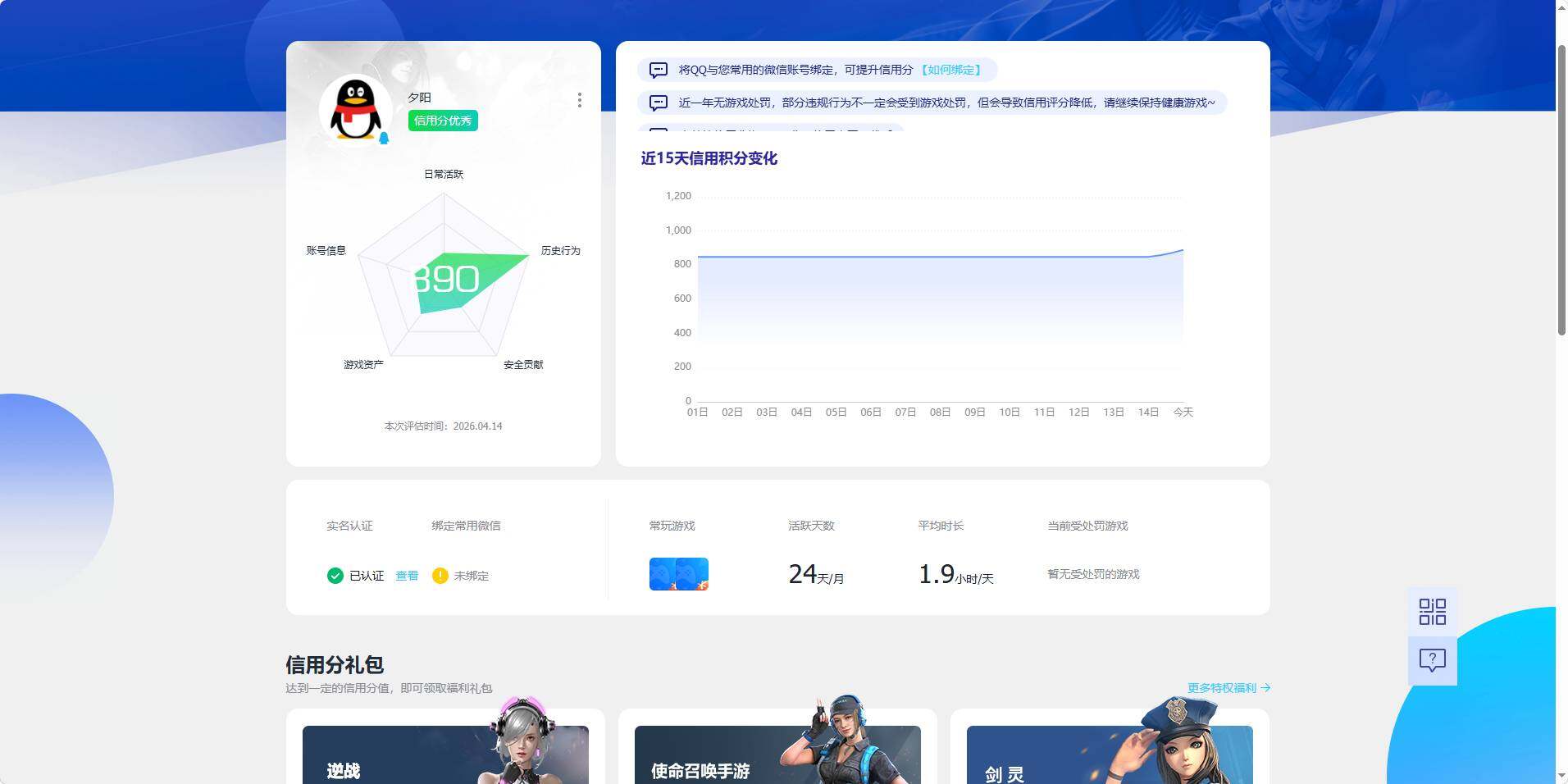Click the 实名认证 label

349,526
